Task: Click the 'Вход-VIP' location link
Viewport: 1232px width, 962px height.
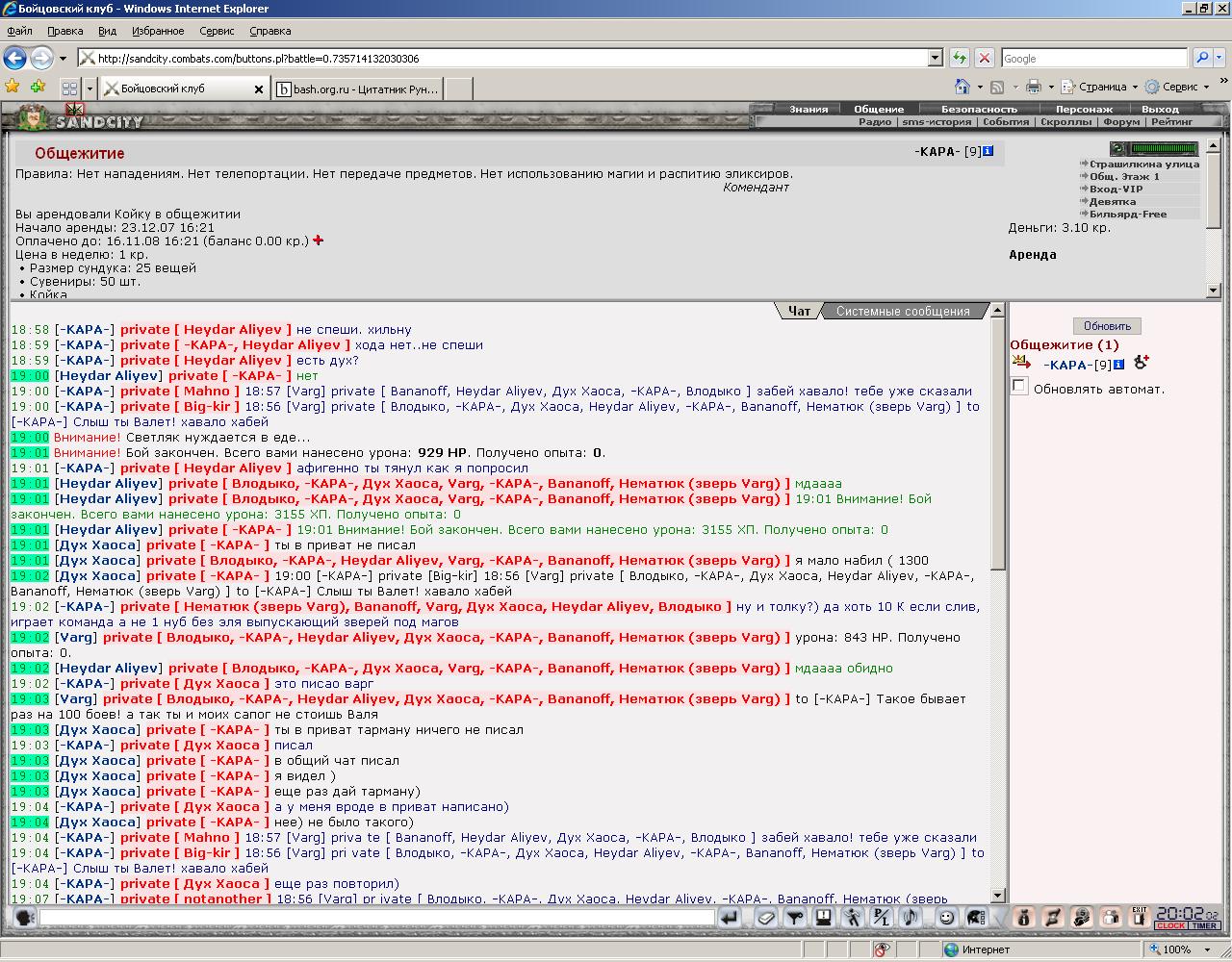Action: pyautogui.click(x=1116, y=190)
